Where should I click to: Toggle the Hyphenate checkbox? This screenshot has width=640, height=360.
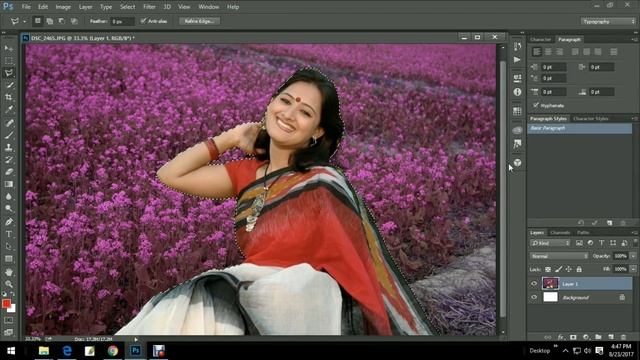point(536,105)
